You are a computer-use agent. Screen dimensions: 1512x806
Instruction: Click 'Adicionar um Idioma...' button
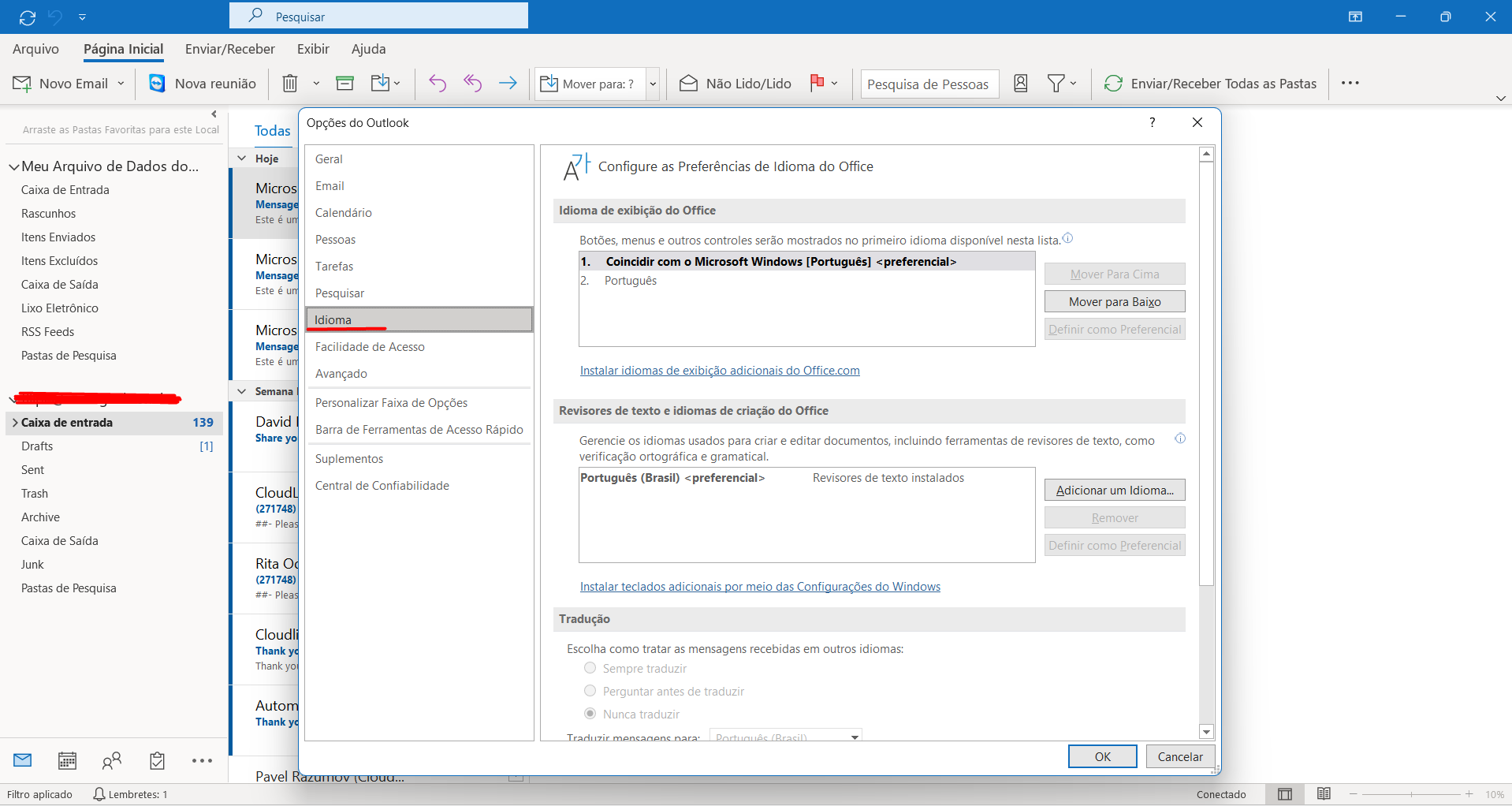pos(1114,491)
